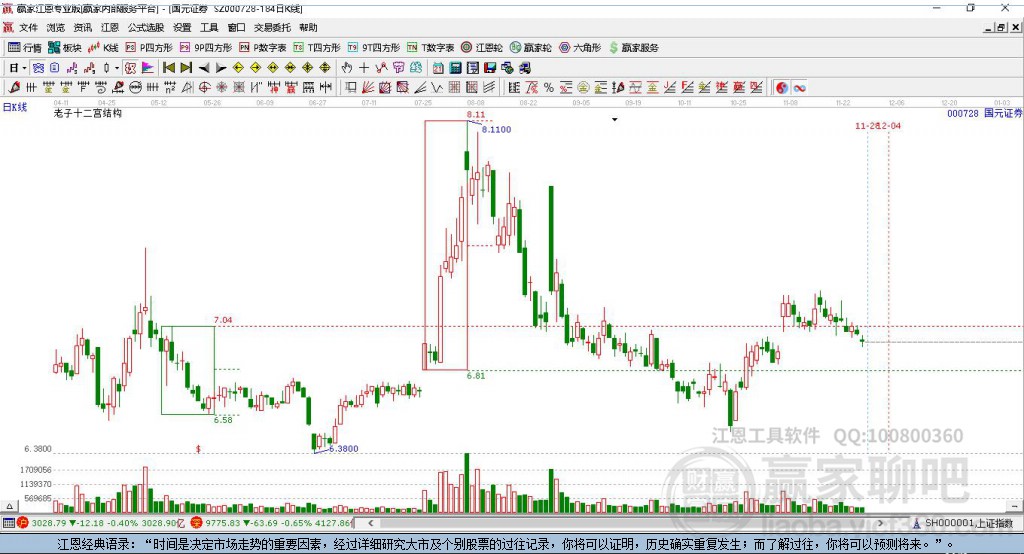Open the 江恩轮 Gann wheel
The width and height of the screenshot is (1024, 554).
(x=482, y=48)
